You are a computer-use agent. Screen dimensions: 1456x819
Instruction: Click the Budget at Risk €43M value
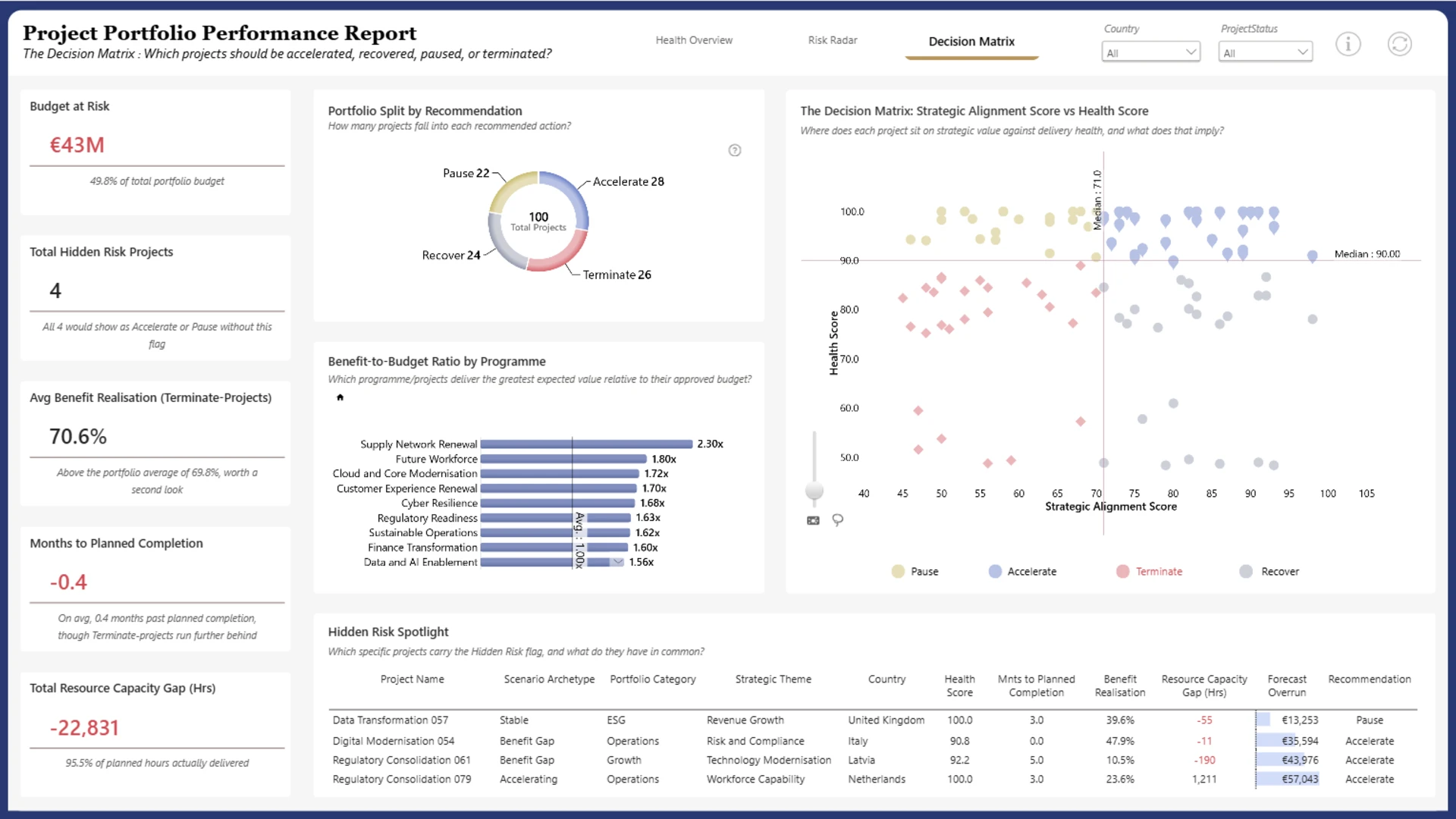(77, 145)
